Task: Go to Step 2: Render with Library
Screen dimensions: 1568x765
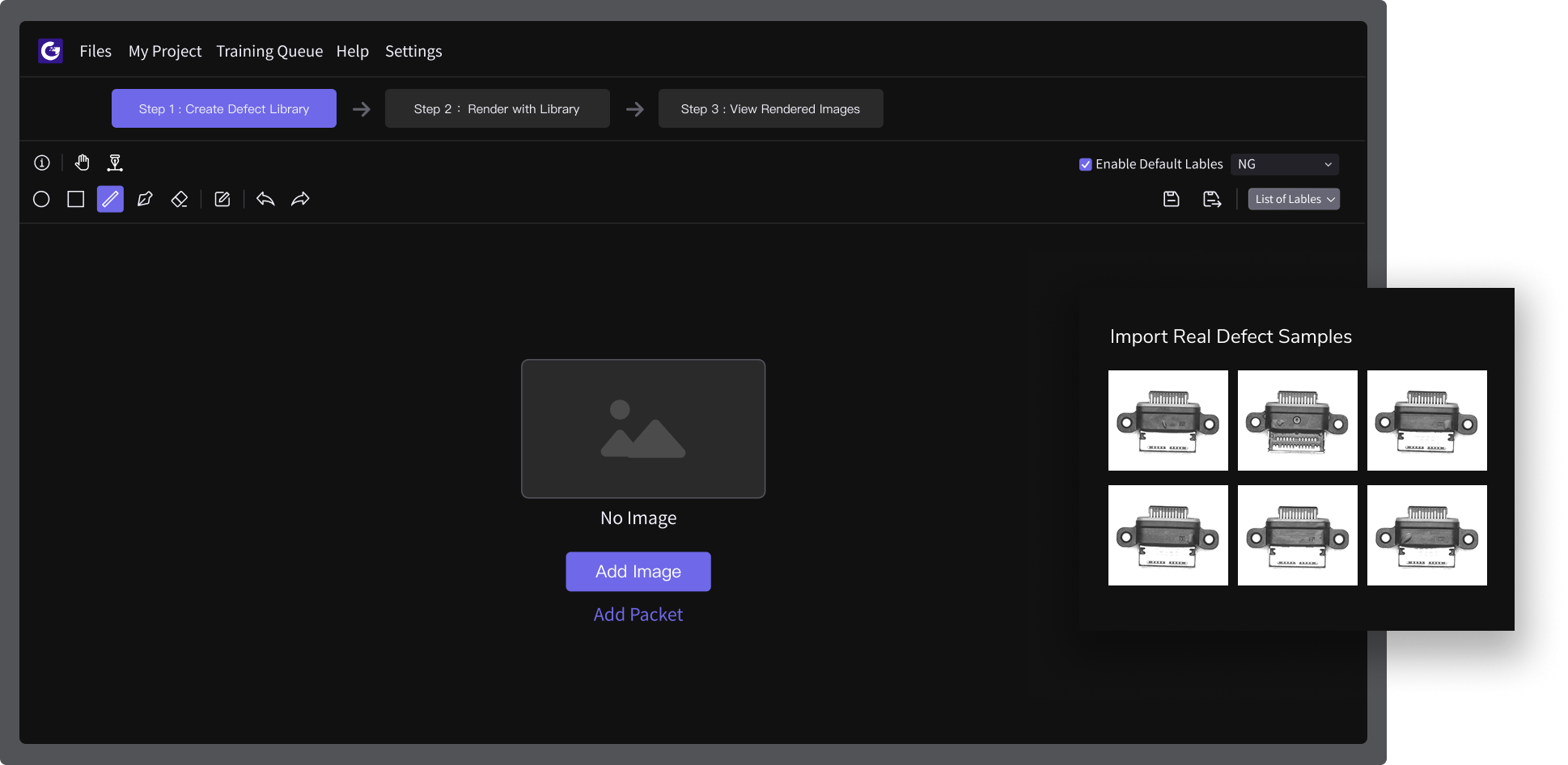Action: point(497,108)
